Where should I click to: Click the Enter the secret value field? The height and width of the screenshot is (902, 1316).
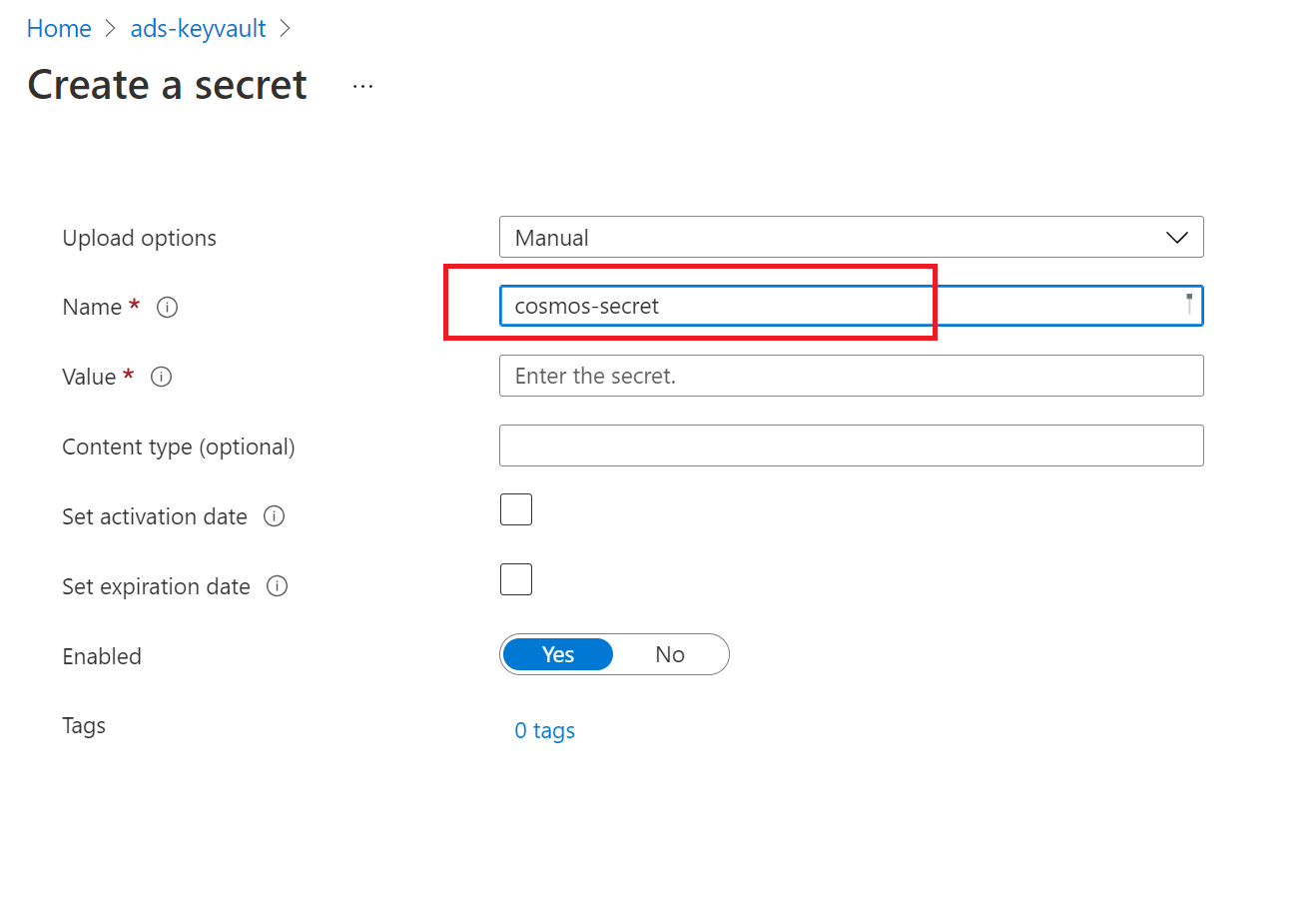851,376
